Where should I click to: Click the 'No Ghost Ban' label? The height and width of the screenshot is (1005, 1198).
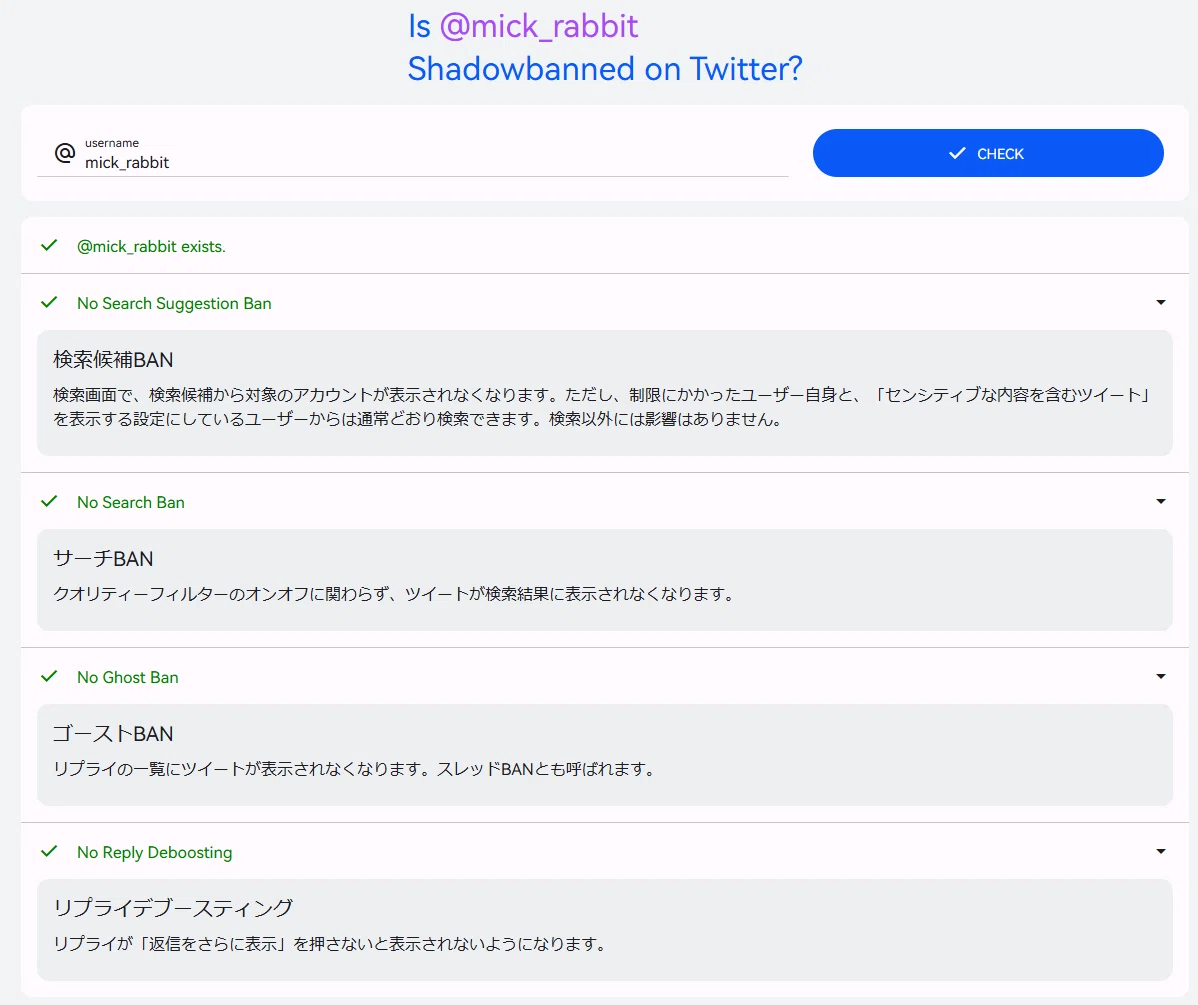pyautogui.click(x=128, y=677)
